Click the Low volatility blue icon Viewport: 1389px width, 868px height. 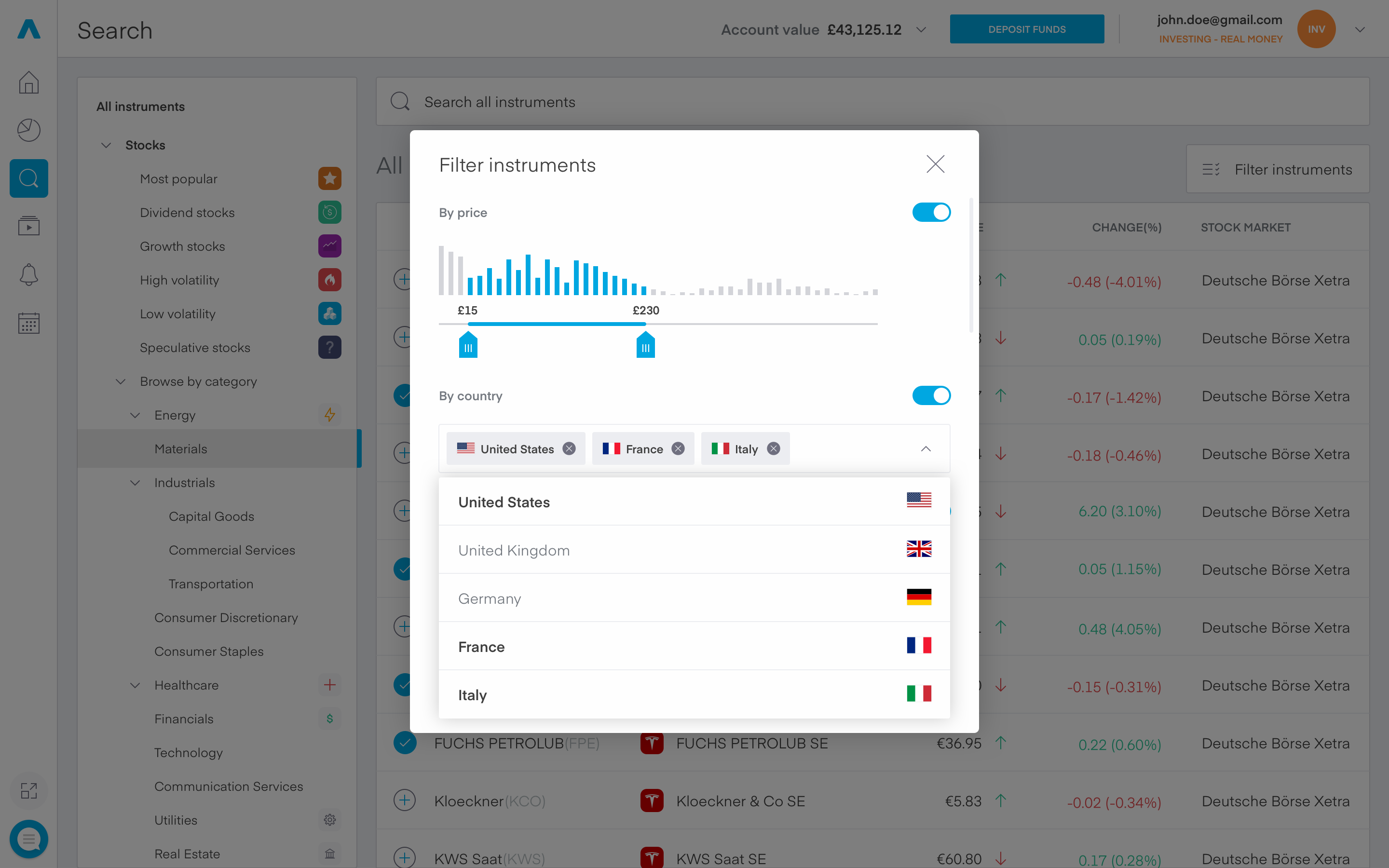click(329, 313)
